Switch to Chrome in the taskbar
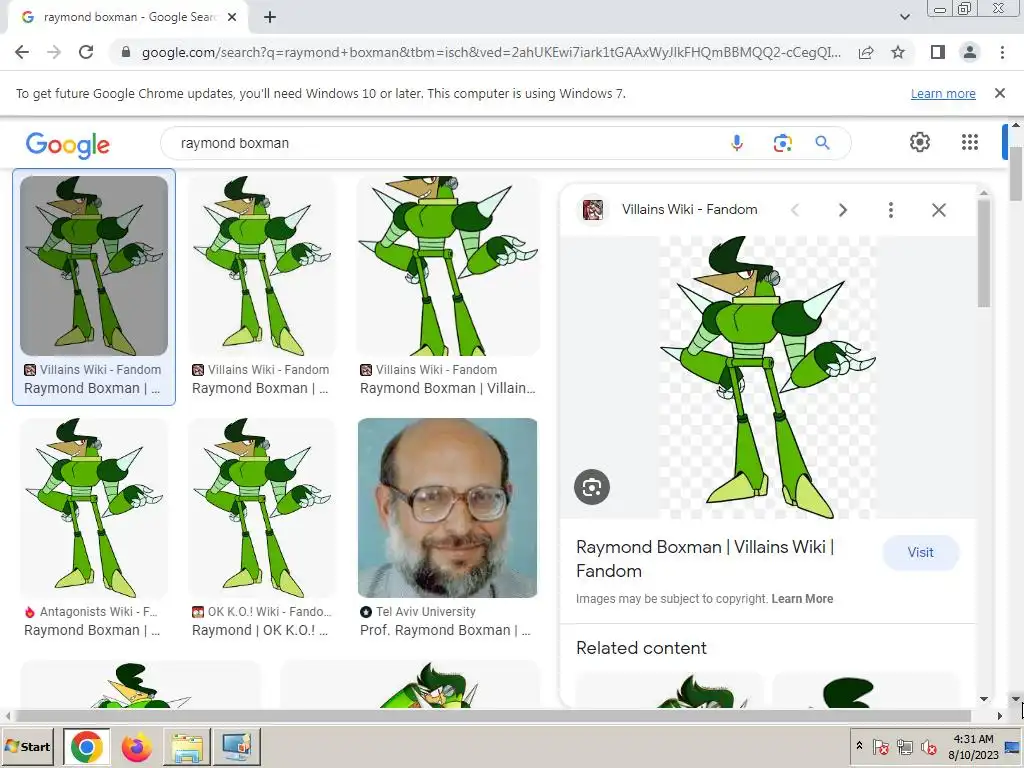This screenshot has height=768, width=1024. click(x=87, y=746)
